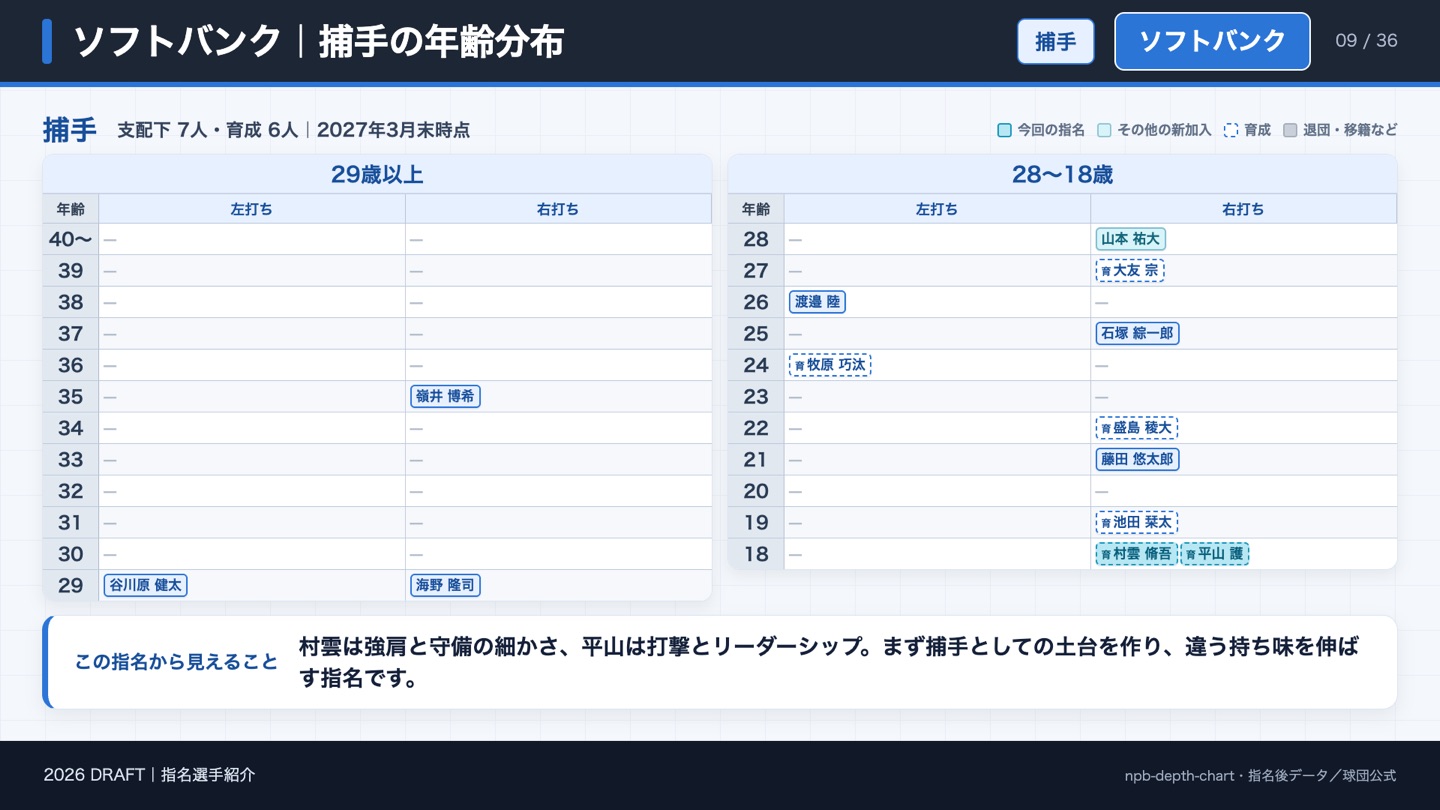This screenshot has height=810, width=1440.
Task: Select player chip 牧原 巧汰
Action: 830,365
